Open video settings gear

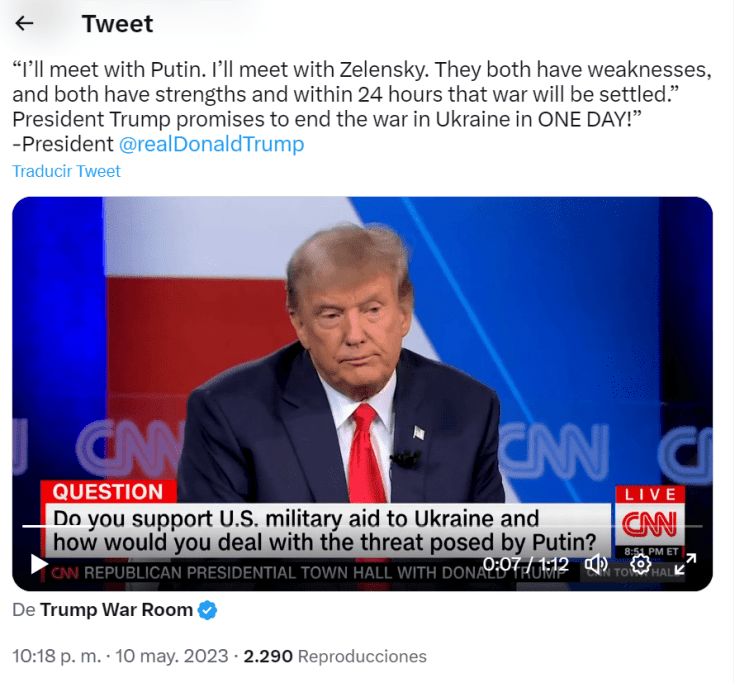[641, 565]
